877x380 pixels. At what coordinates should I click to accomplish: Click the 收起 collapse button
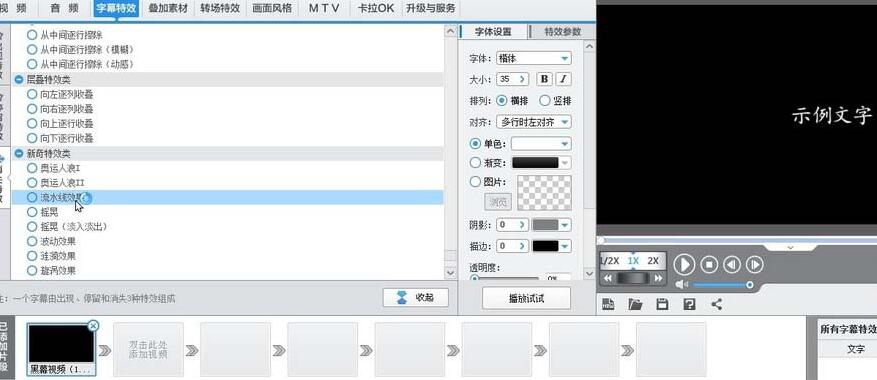(416, 298)
